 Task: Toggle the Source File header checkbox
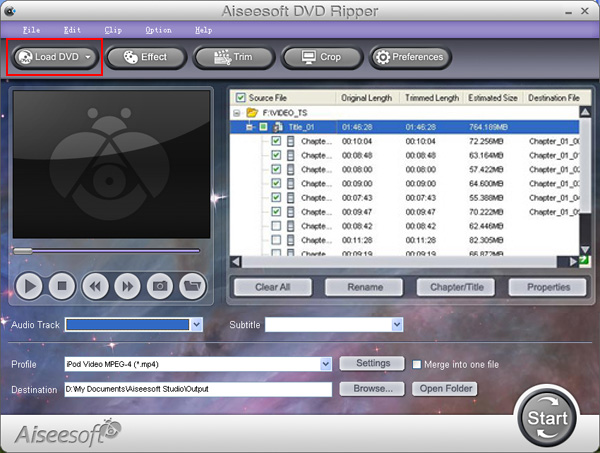(x=240, y=98)
